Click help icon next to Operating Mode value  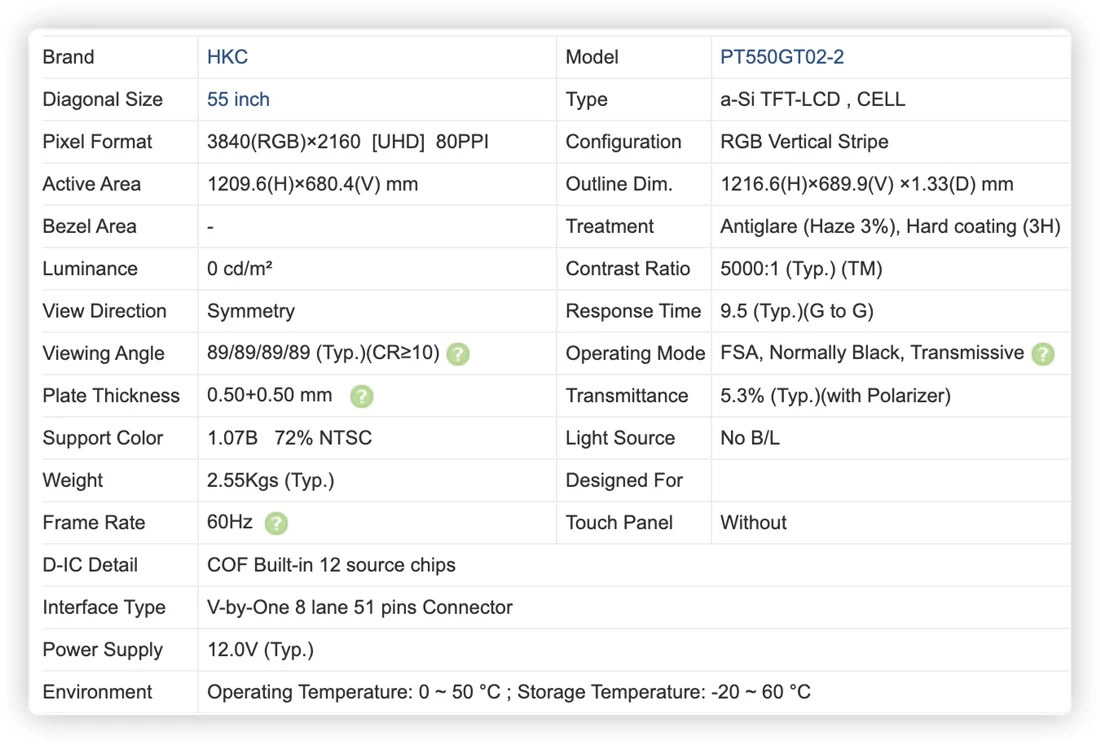point(1042,354)
